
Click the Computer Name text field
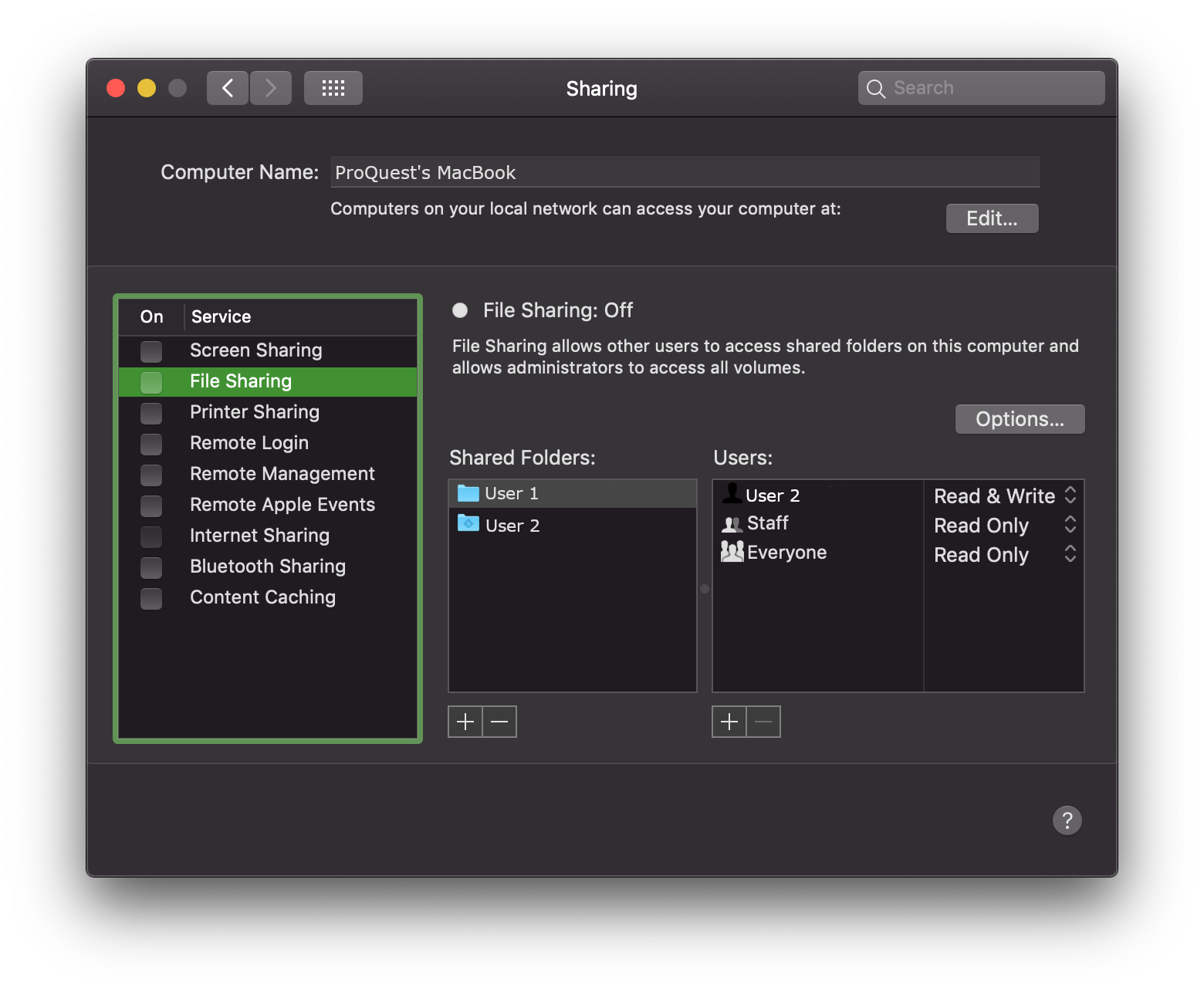click(685, 172)
